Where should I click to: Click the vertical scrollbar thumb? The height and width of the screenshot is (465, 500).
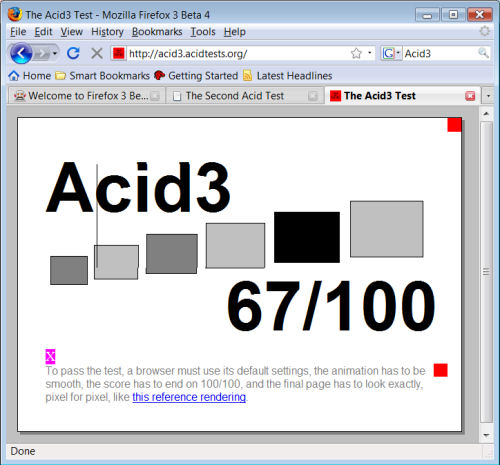(x=486, y=272)
